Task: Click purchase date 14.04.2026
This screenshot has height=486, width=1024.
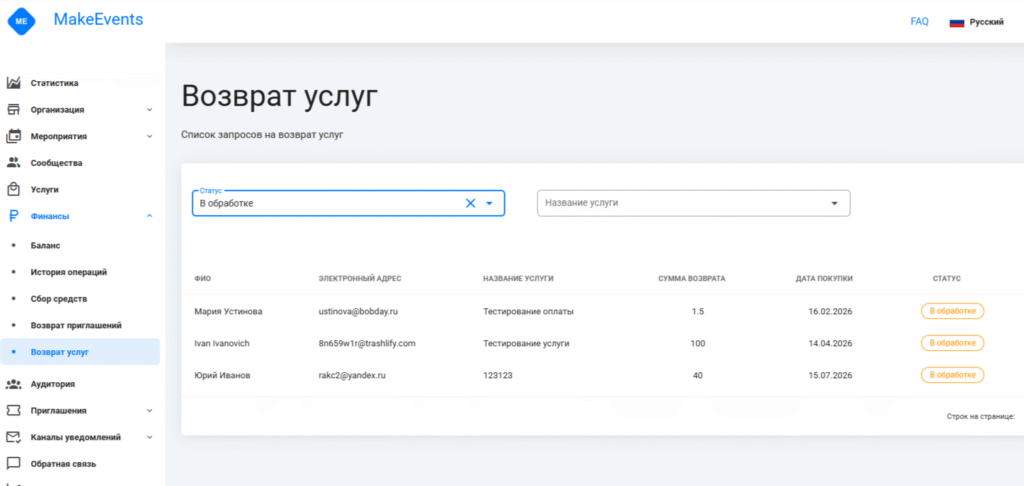Action: [830, 344]
